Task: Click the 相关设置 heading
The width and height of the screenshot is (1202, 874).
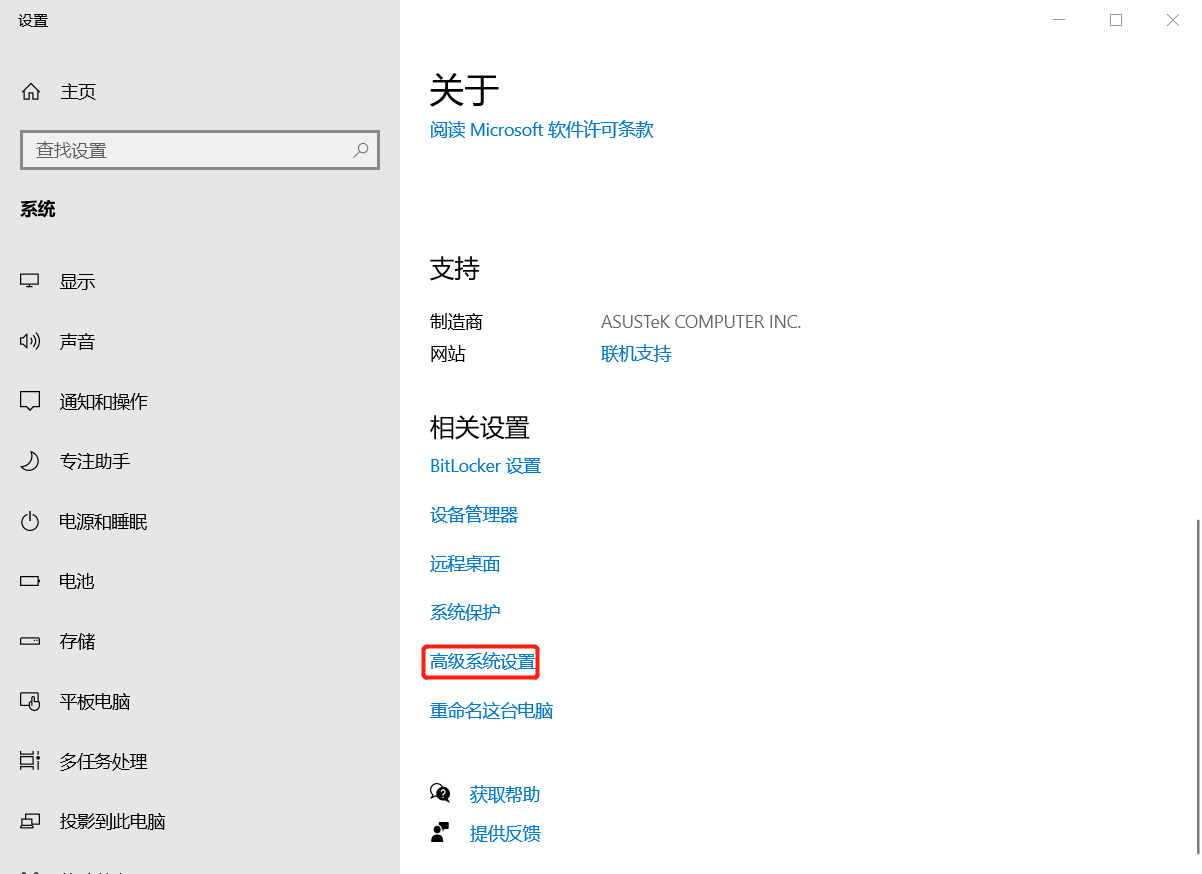Action: click(480, 428)
